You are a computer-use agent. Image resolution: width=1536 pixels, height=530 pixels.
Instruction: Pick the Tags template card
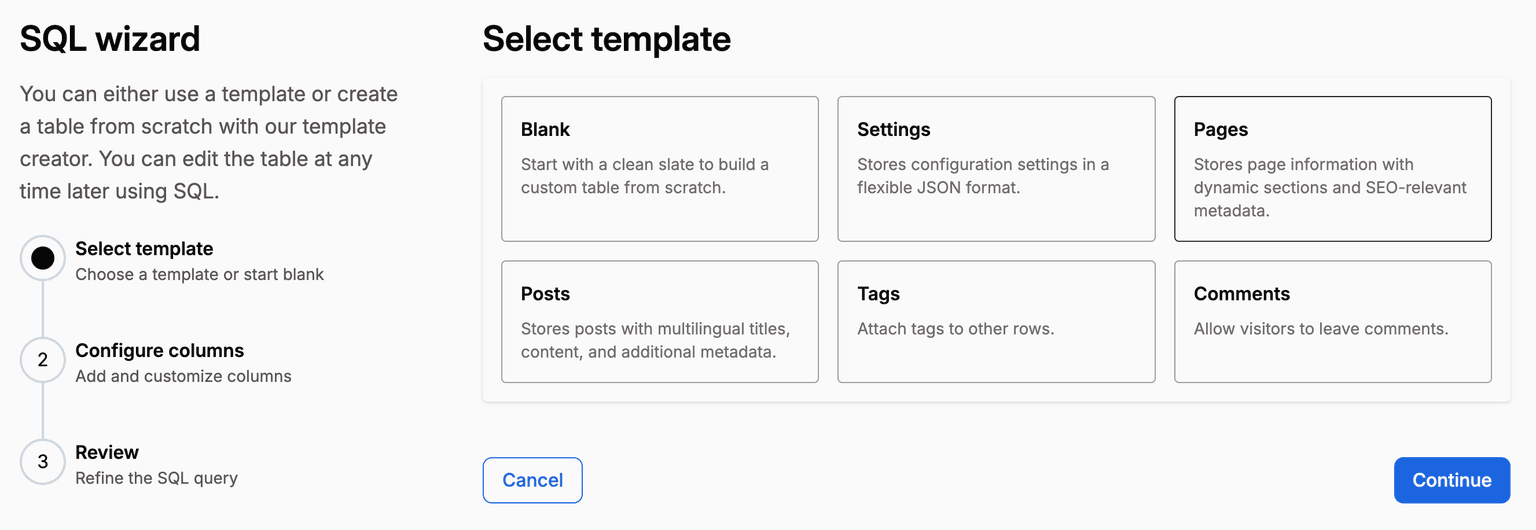click(x=996, y=322)
